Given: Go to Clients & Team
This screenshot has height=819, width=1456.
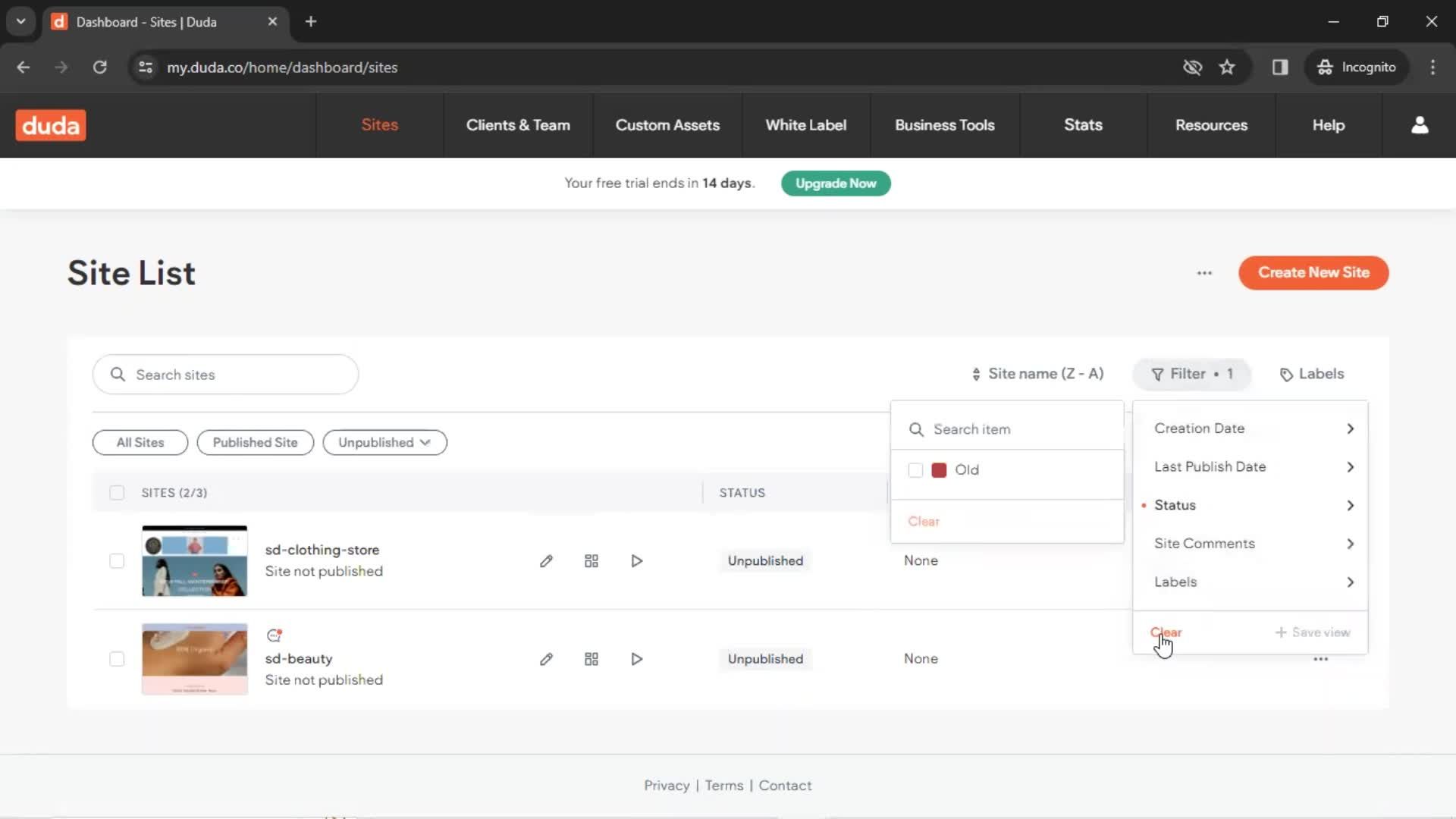Looking at the screenshot, I should coord(518,125).
